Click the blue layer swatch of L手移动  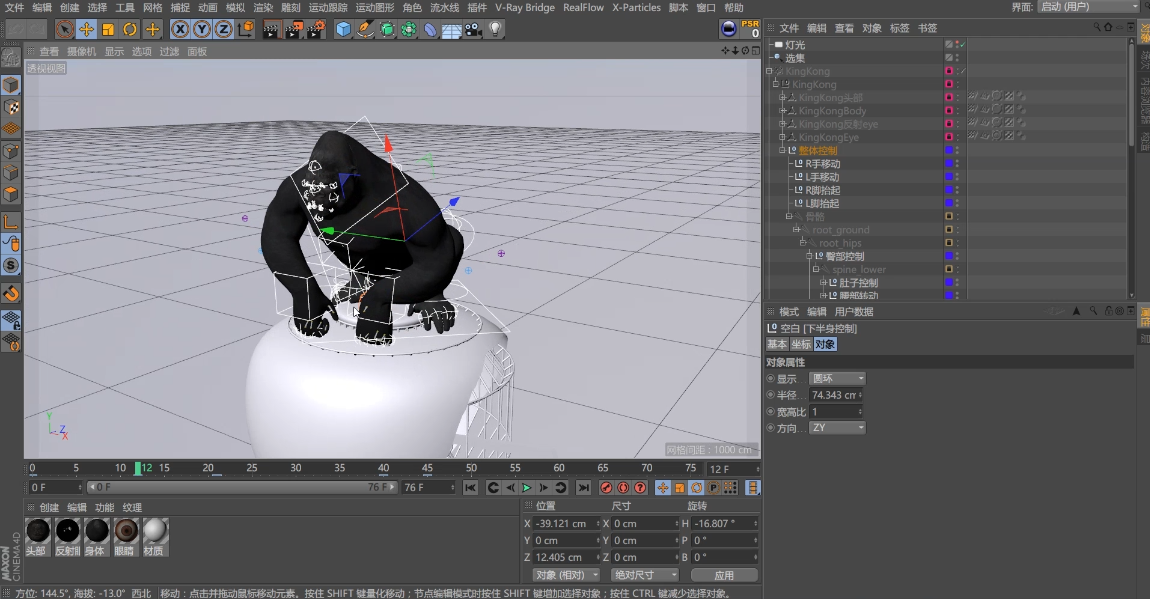coord(948,177)
